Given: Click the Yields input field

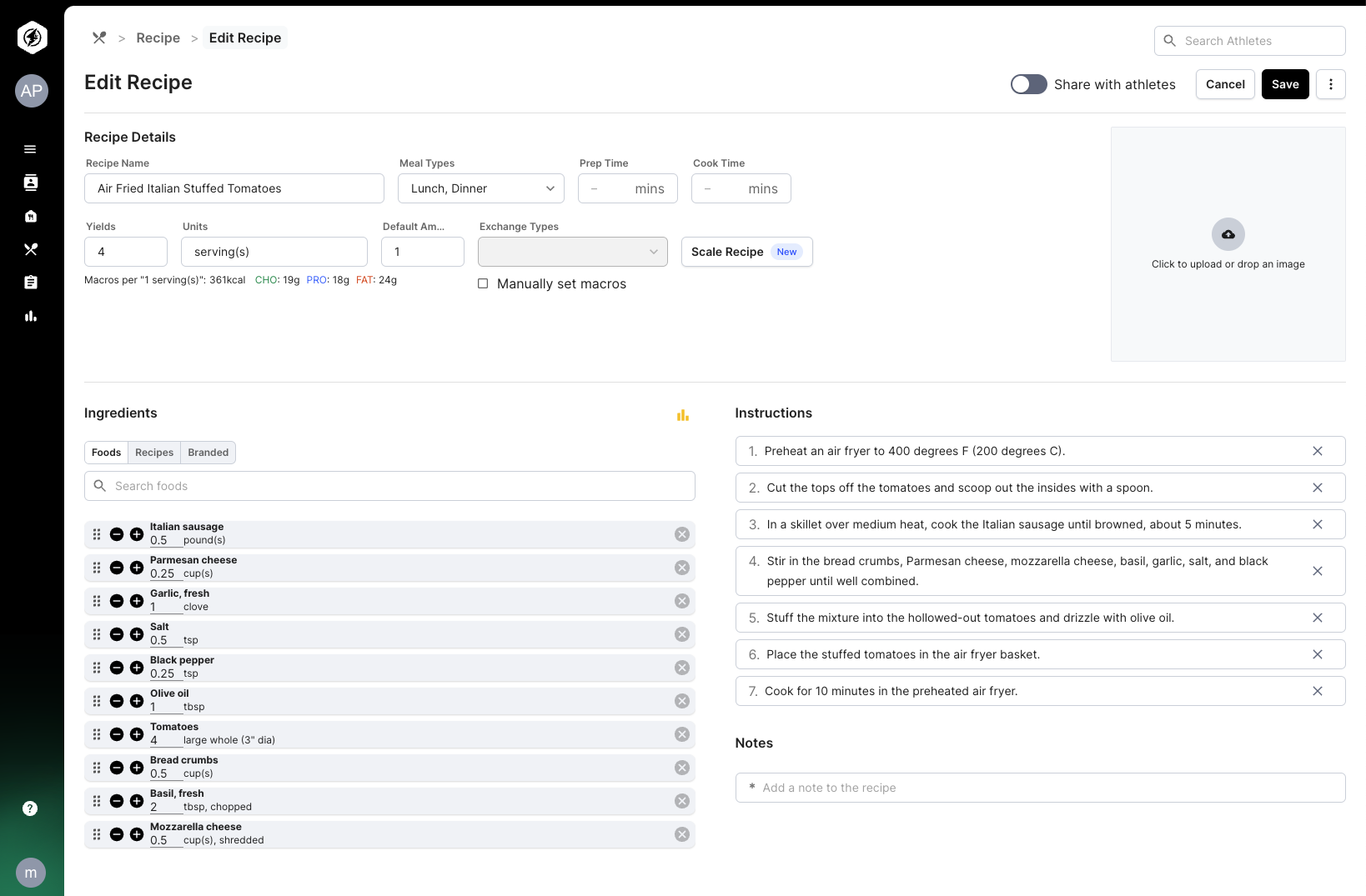Looking at the screenshot, I should pos(126,252).
